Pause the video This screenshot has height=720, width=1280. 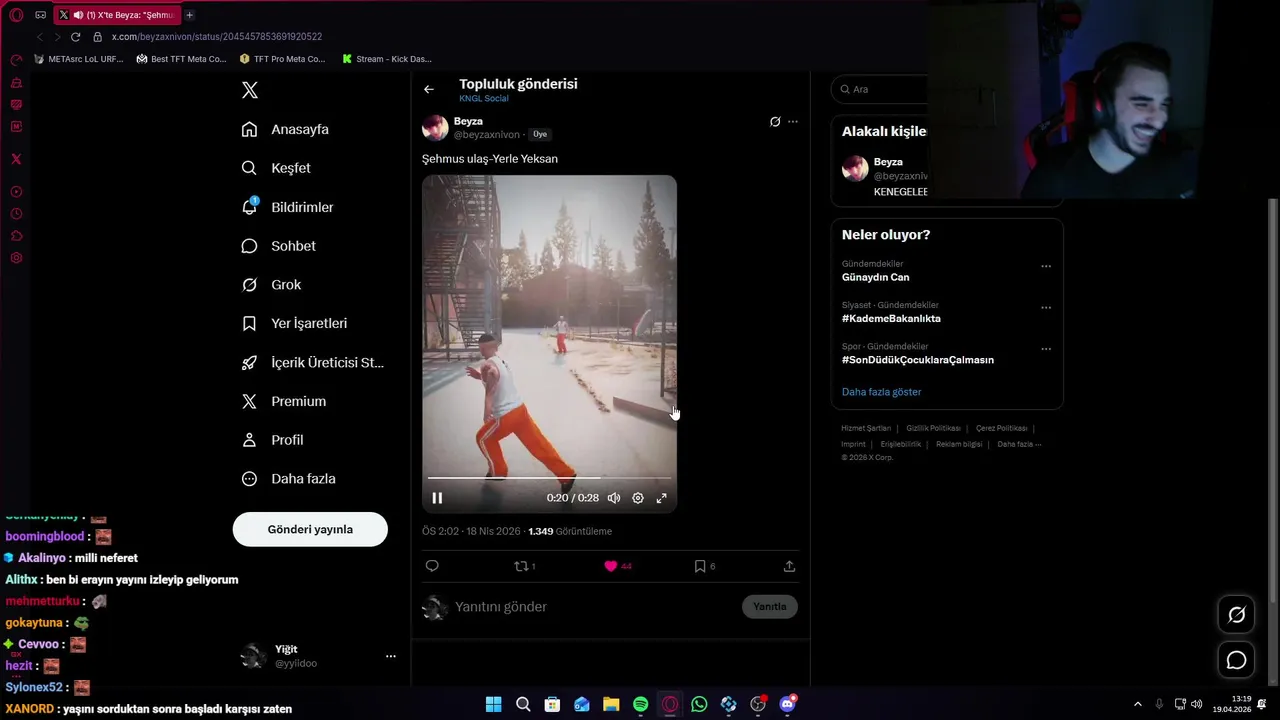[437, 498]
